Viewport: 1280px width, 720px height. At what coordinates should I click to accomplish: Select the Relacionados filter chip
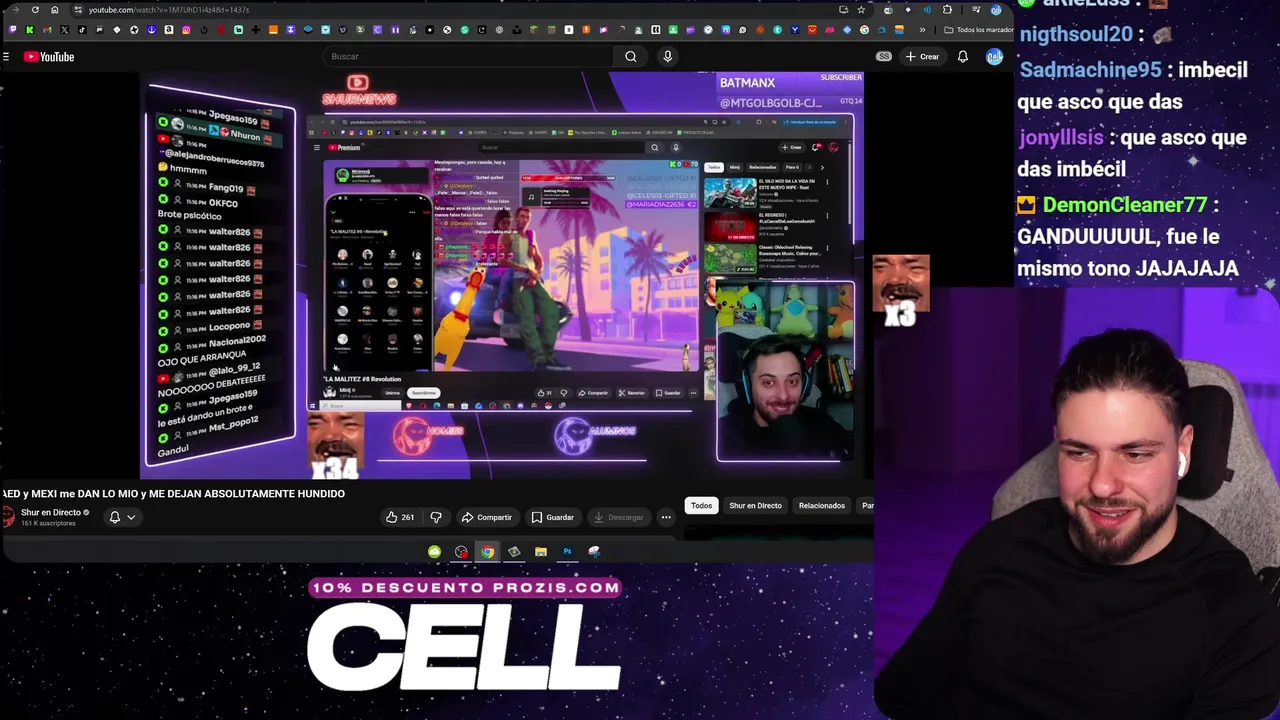pos(822,506)
